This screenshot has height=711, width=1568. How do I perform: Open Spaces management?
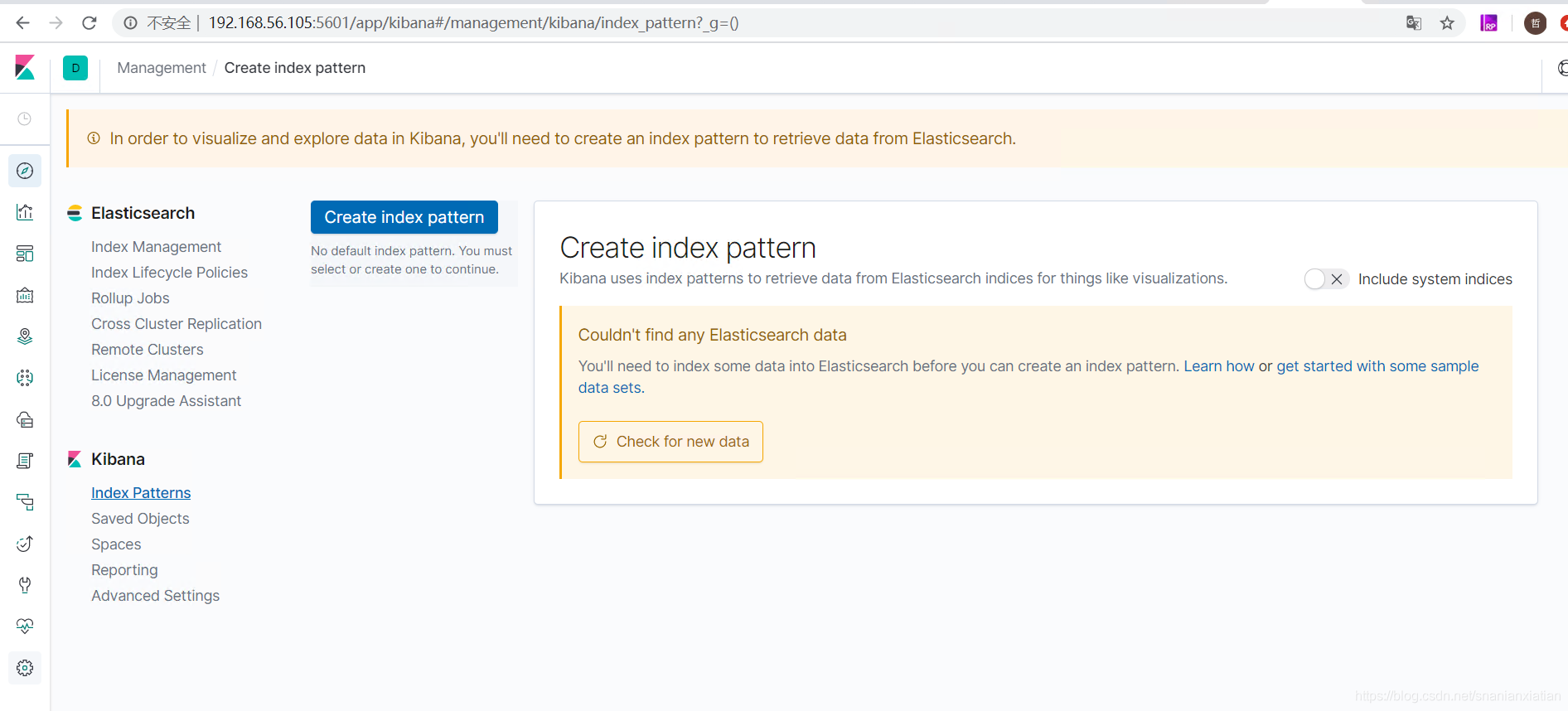coord(116,544)
